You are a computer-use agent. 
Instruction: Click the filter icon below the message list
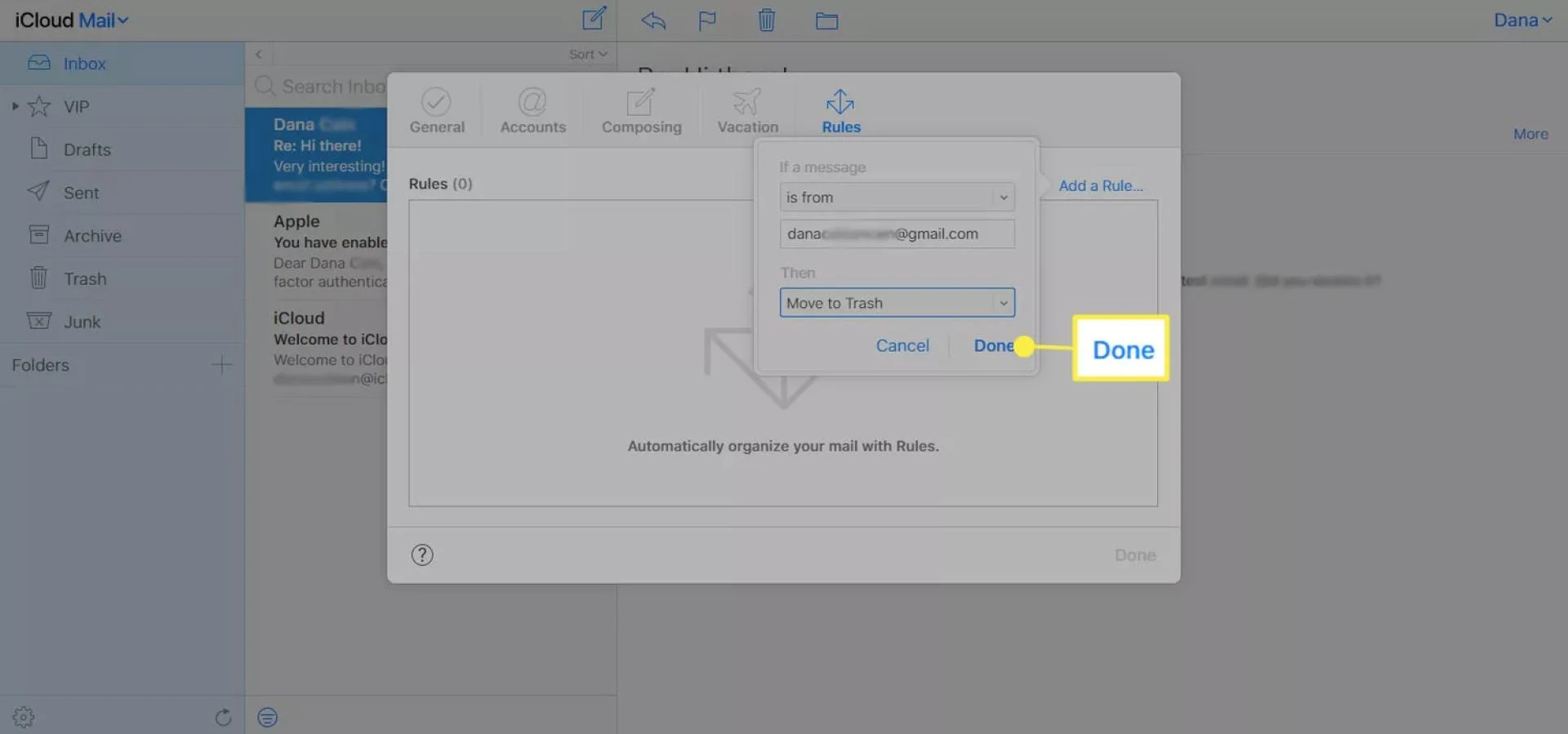coord(268,717)
